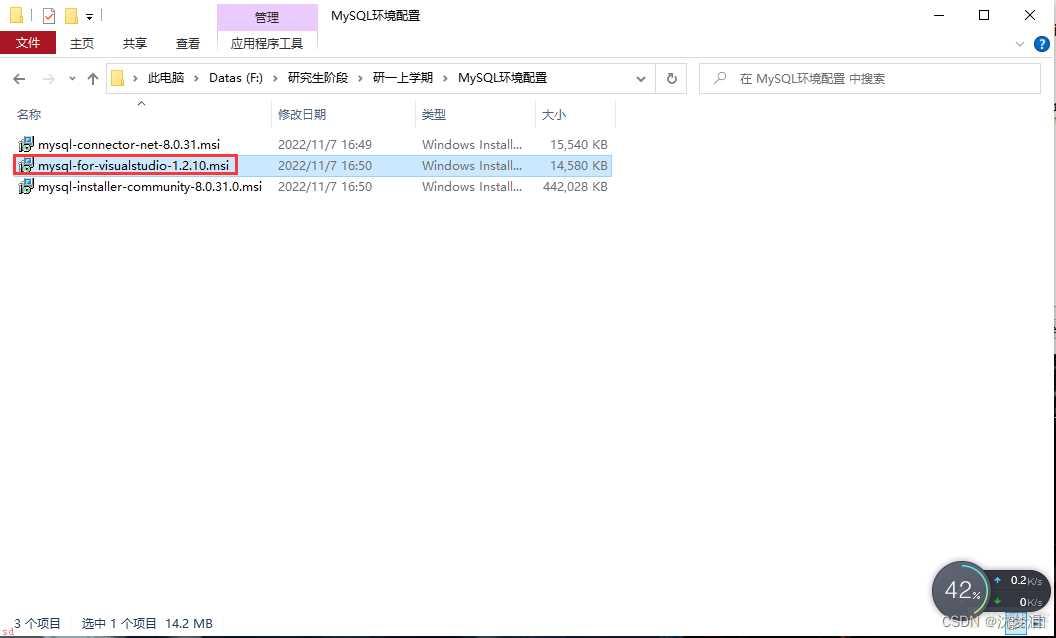Refresh the current folder
The width and height of the screenshot is (1056, 638).
[671, 79]
